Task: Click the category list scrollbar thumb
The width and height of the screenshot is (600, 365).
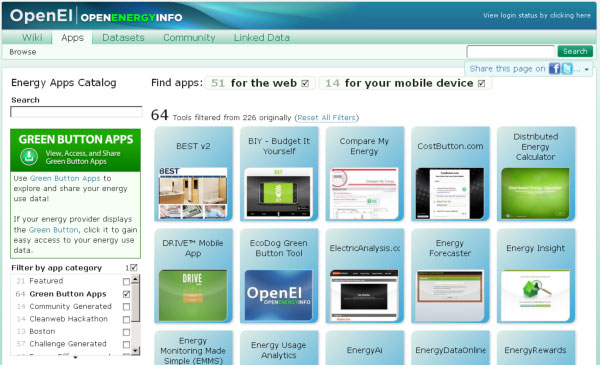Action: [135, 303]
